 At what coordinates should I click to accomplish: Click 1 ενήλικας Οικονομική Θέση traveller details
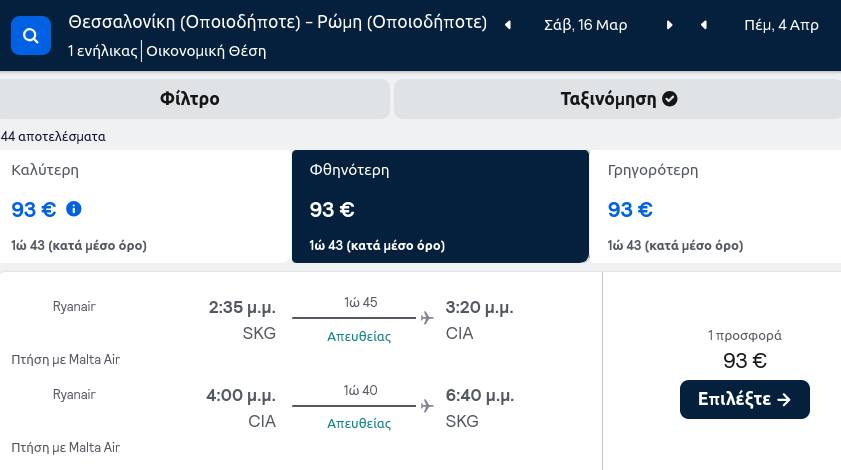[167, 51]
